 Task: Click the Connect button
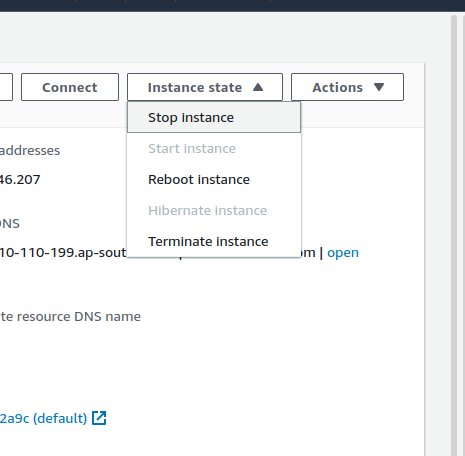point(70,87)
